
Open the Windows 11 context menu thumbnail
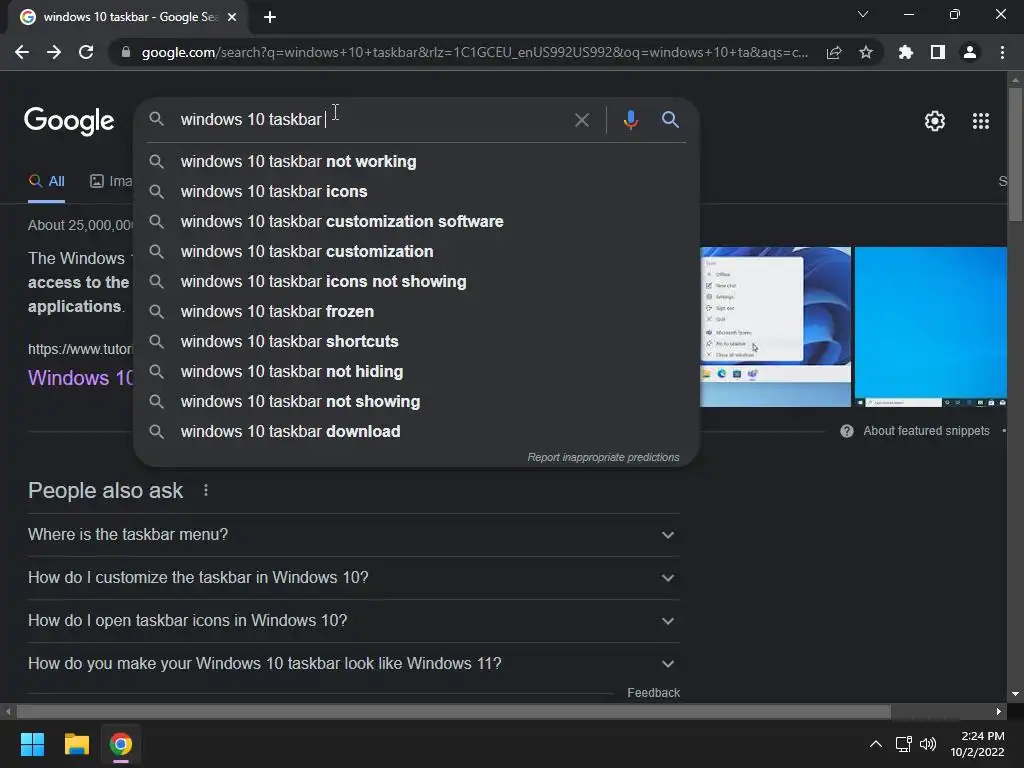(775, 327)
